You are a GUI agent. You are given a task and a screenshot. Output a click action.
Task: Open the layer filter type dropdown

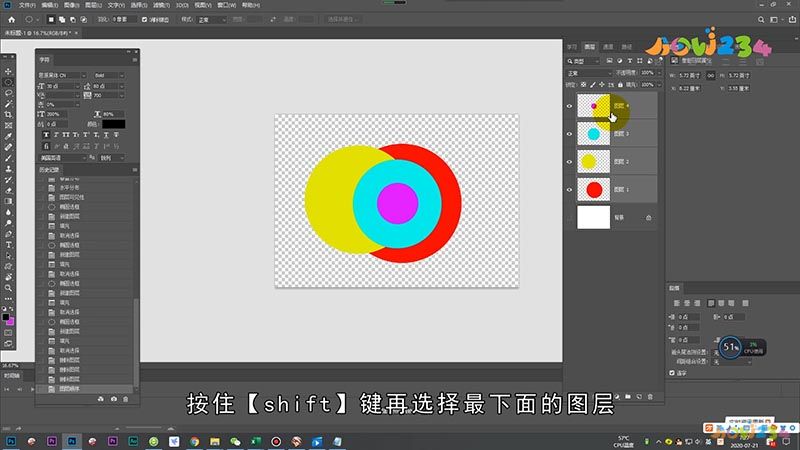pos(583,61)
